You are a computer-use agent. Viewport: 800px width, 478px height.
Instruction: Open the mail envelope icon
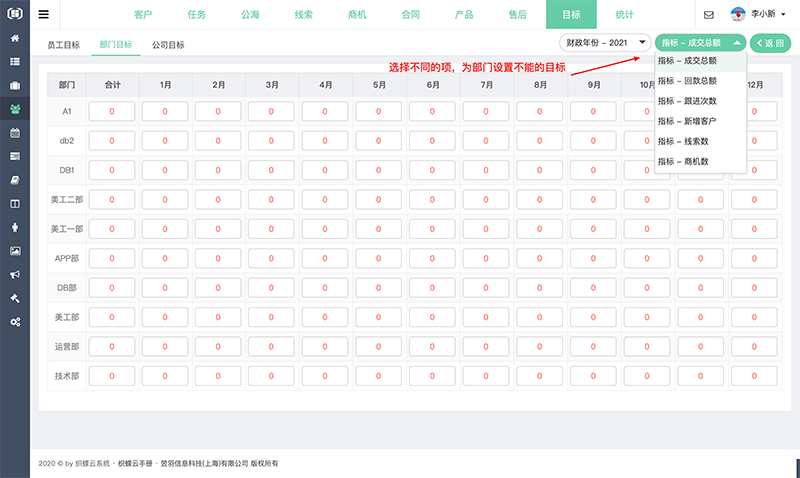click(x=709, y=15)
